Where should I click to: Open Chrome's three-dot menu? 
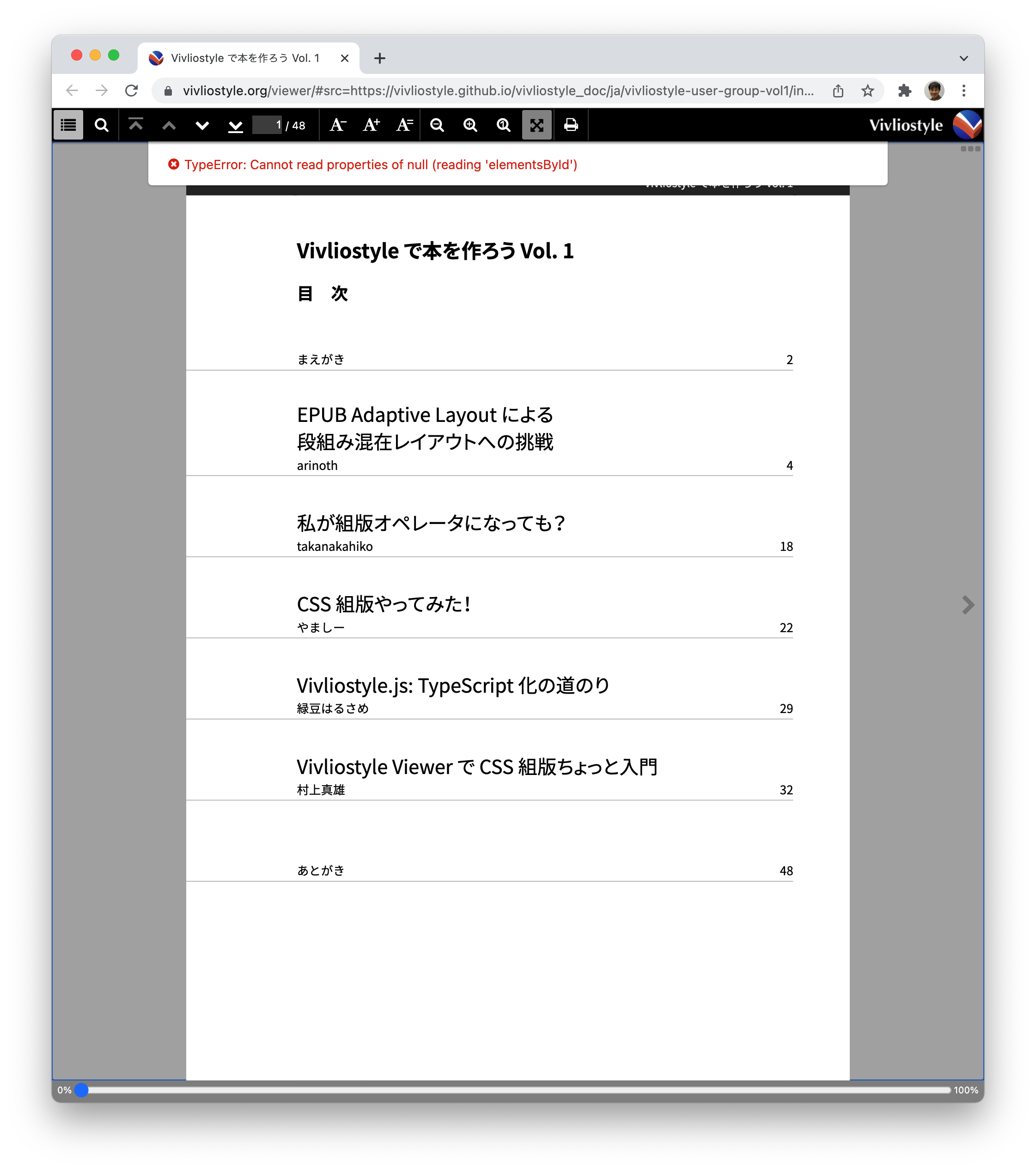tap(965, 90)
